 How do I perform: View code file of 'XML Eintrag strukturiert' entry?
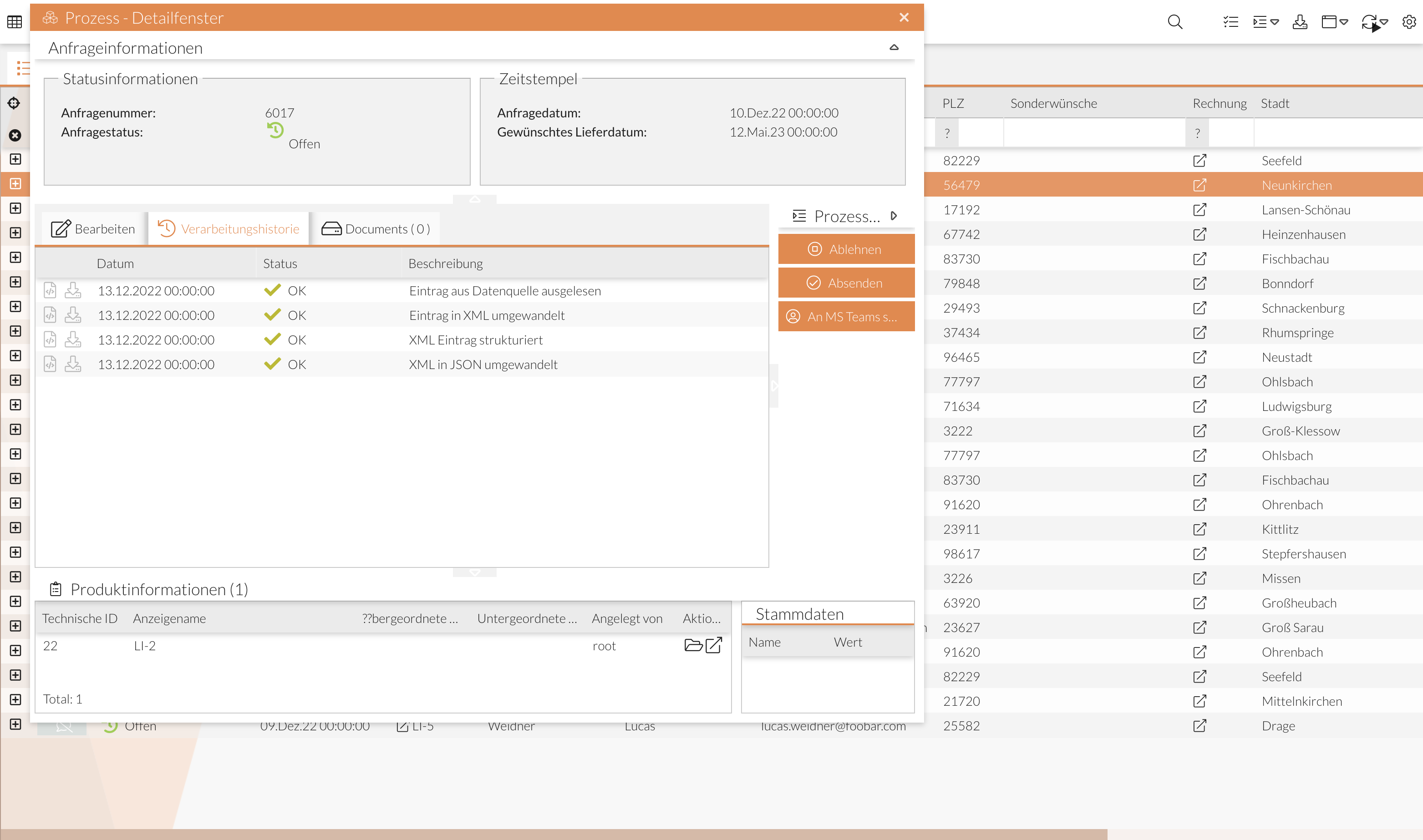51,339
